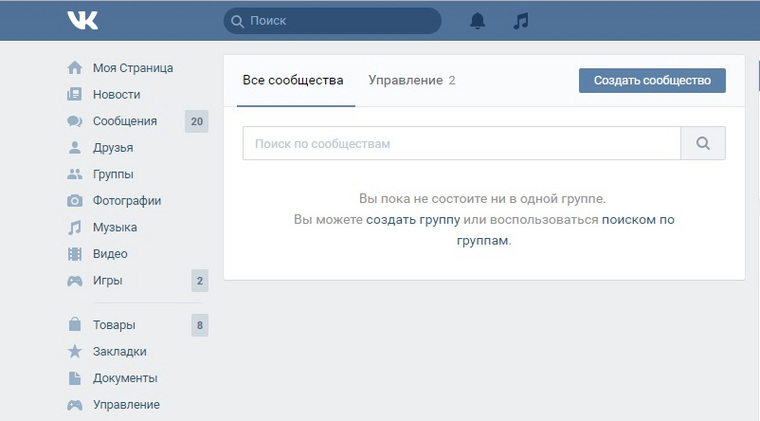760x421 pixels.
Task: Open notifications bell icon
Action: tap(477, 20)
